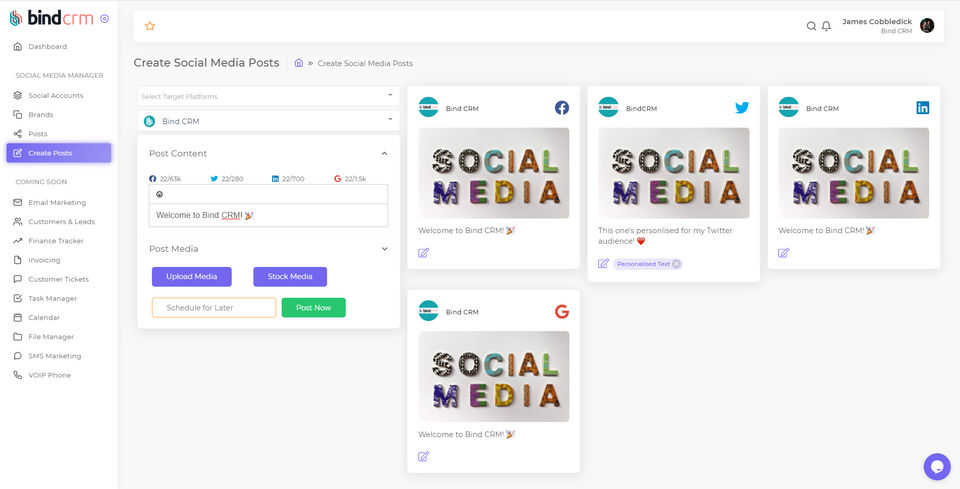
Task: Click Schedule for Later button
Action: pyautogui.click(x=214, y=307)
